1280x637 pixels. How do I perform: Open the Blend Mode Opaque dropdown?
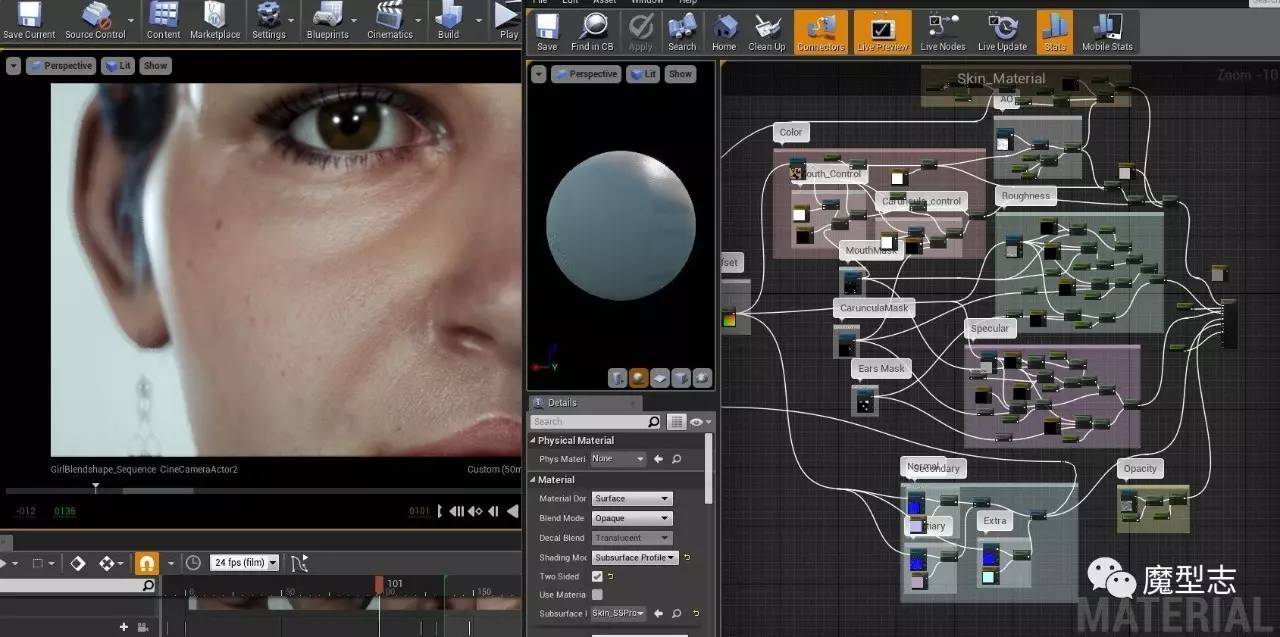point(631,518)
